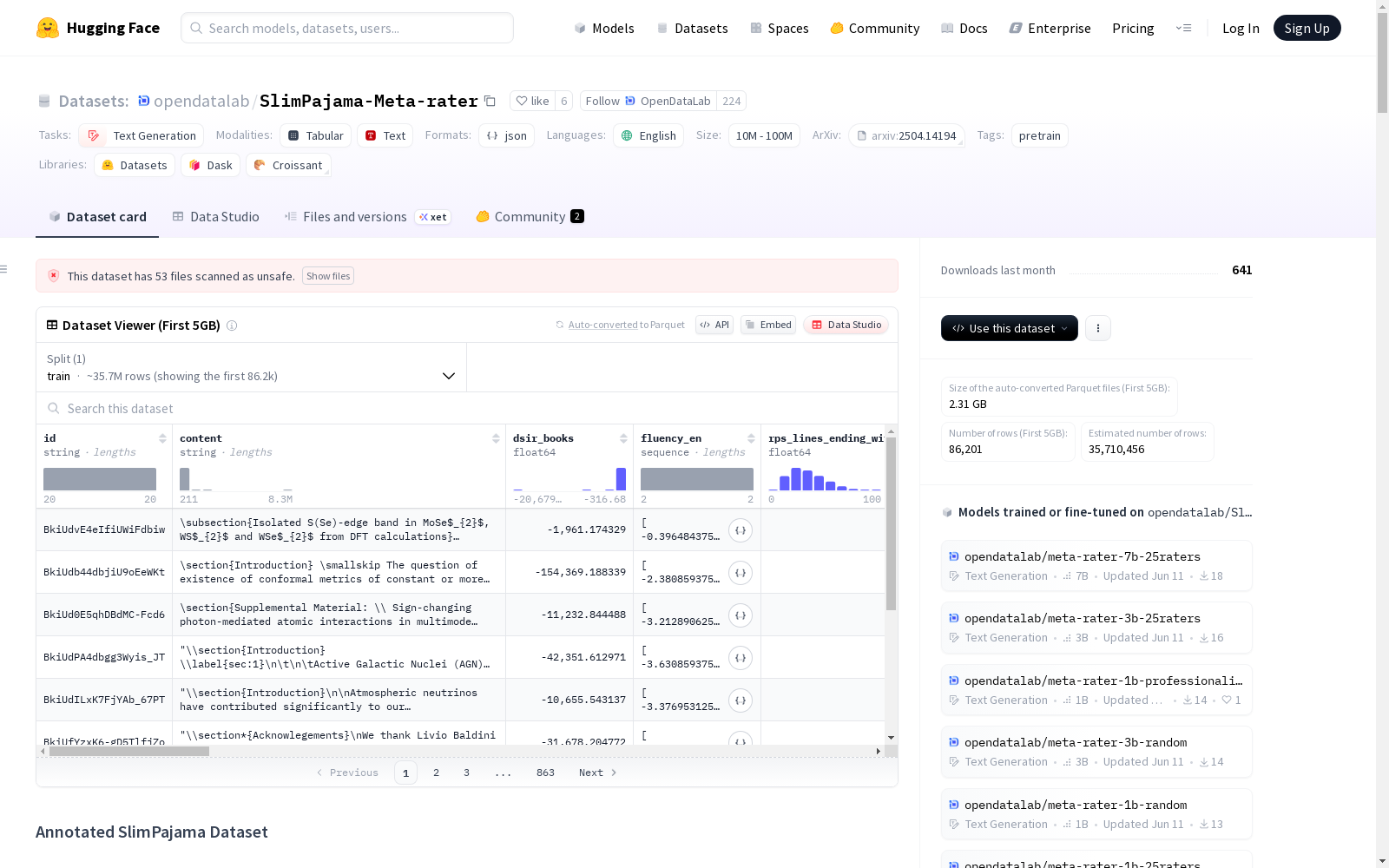The width and height of the screenshot is (1389, 868).
Task: Open the Models menu item
Action: tap(604, 28)
